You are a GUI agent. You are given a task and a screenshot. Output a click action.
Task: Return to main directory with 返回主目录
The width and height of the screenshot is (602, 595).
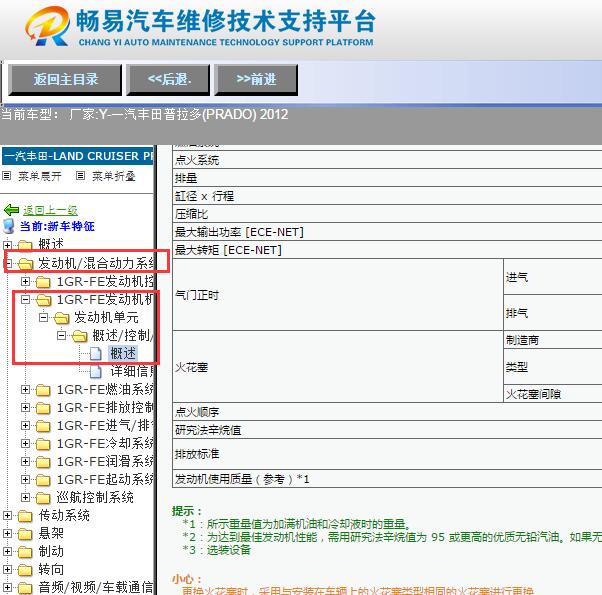tap(65, 80)
